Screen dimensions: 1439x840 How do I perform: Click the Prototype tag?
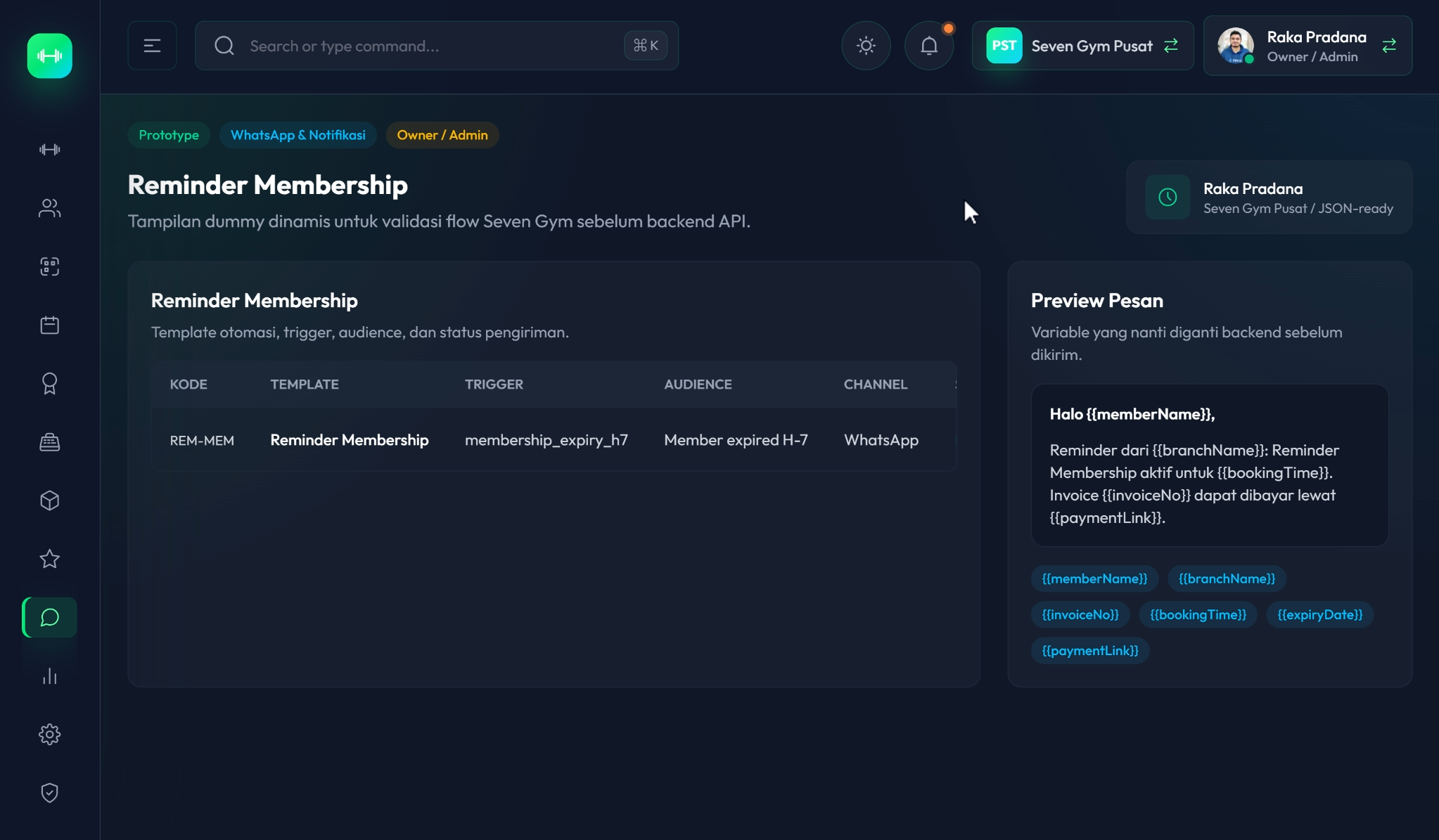click(169, 135)
